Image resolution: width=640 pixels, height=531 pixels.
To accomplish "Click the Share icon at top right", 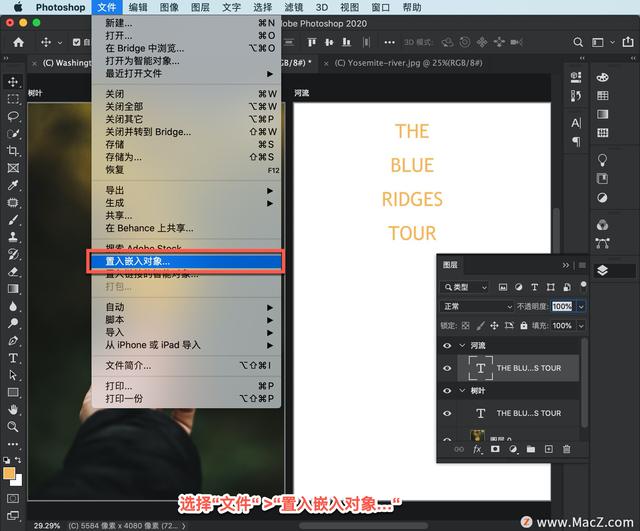I will (628, 42).
